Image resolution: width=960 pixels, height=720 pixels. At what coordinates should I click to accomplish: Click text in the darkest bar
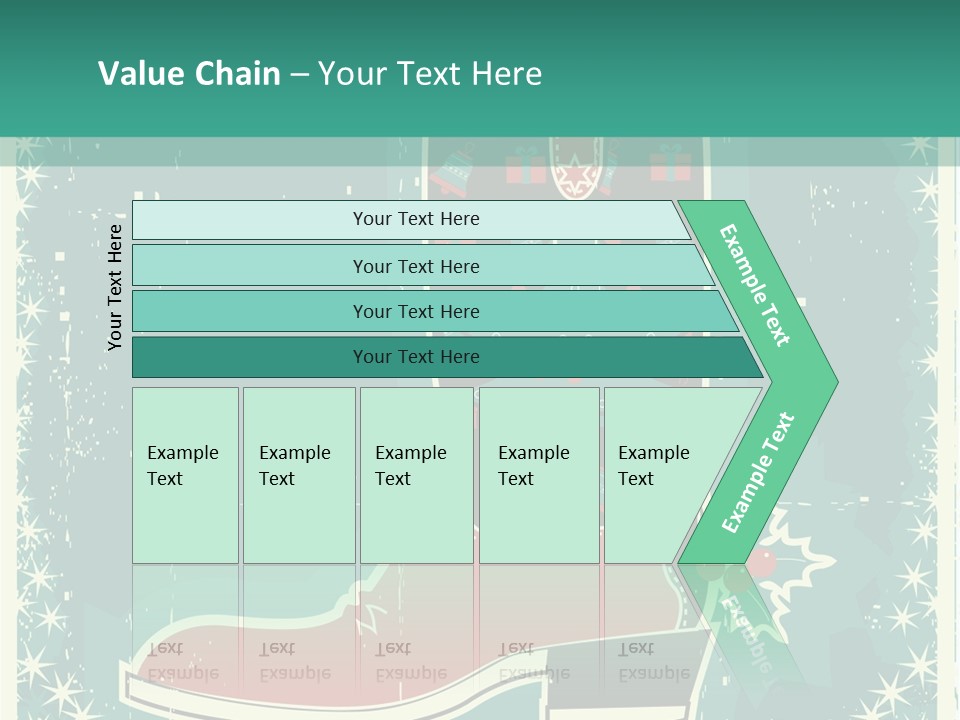(416, 357)
